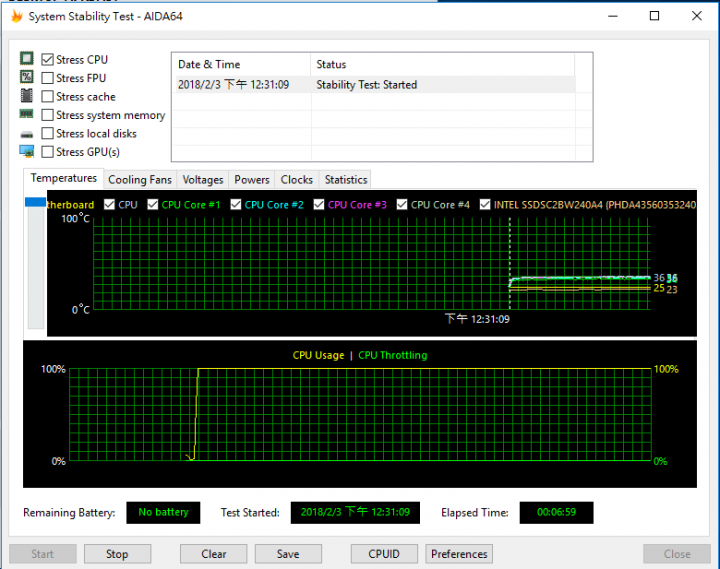This screenshot has width=720, height=569.
Task: Maximize the System Stability Test window
Action: coord(654,16)
